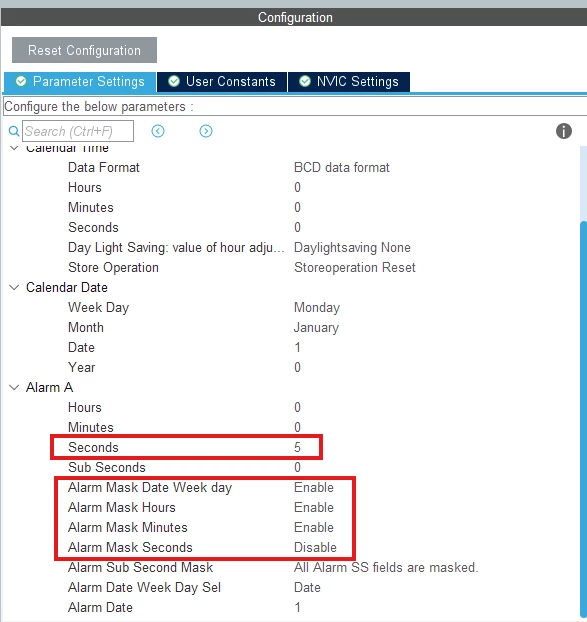Select the Storeoperation Reset value
Image resolution: width=587 pixels, height=622 pixels.
355,267
